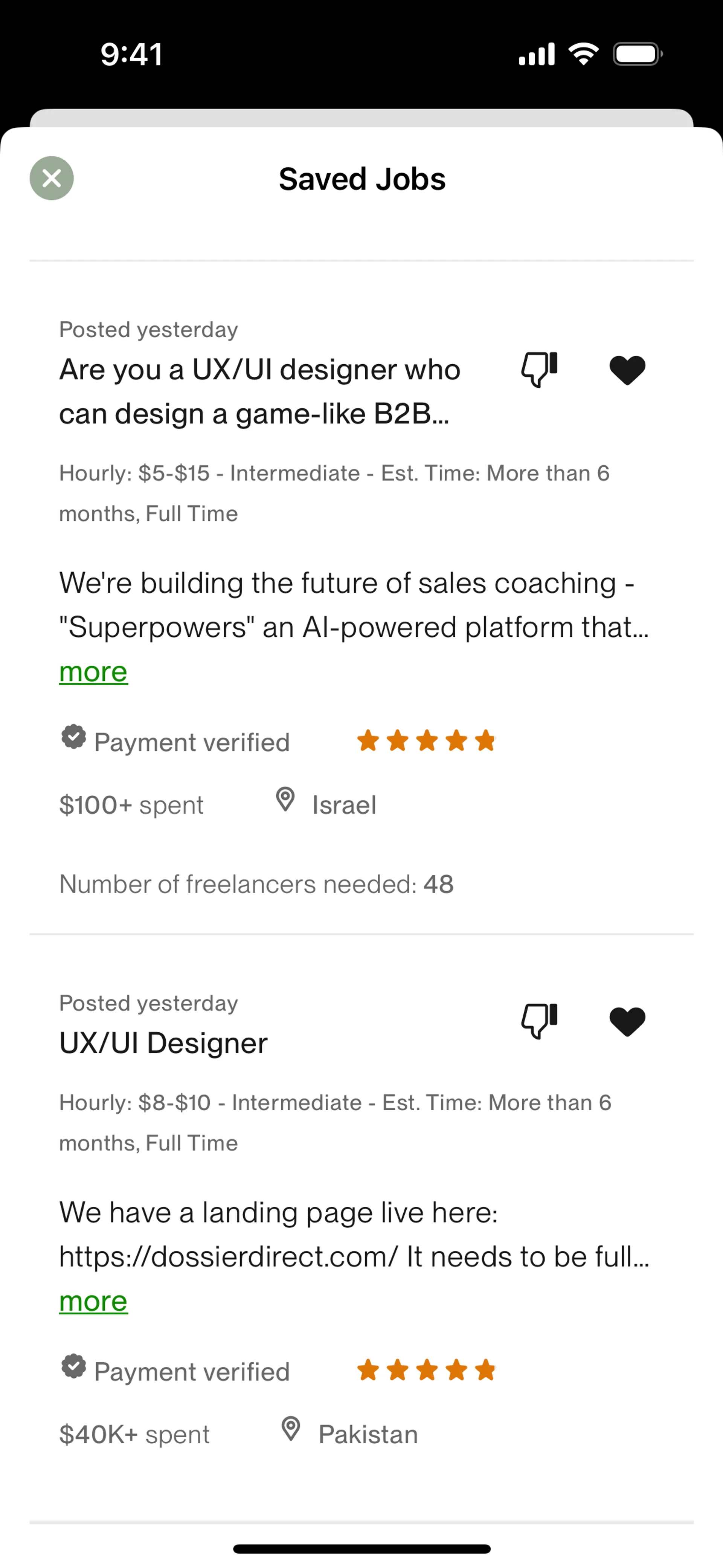The image size is (723, 1568).
Task: Remove UX/UI Designer job from saved
Action: pos(627,1021)
